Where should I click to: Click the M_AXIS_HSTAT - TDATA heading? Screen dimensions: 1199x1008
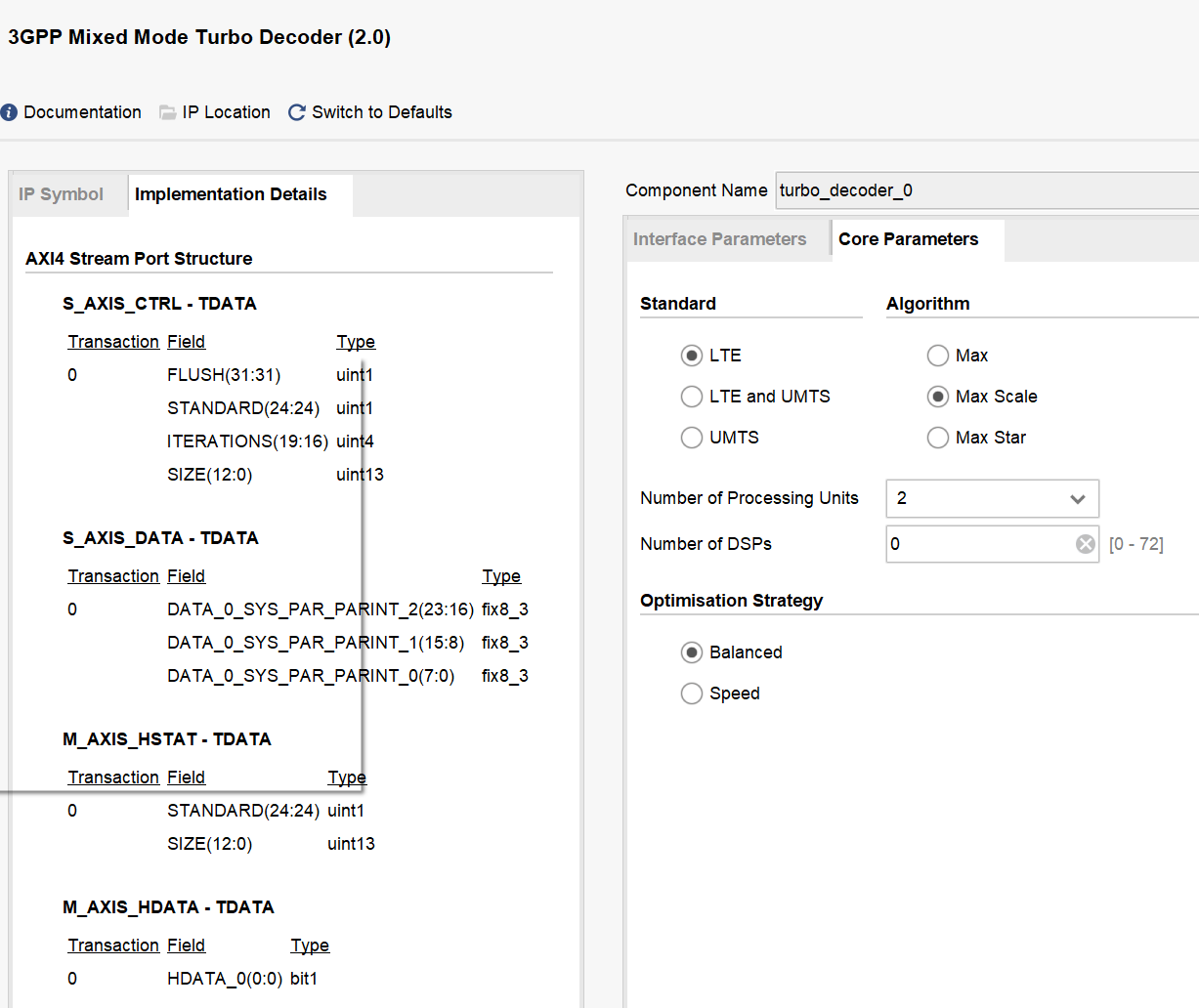click(167, 739)
